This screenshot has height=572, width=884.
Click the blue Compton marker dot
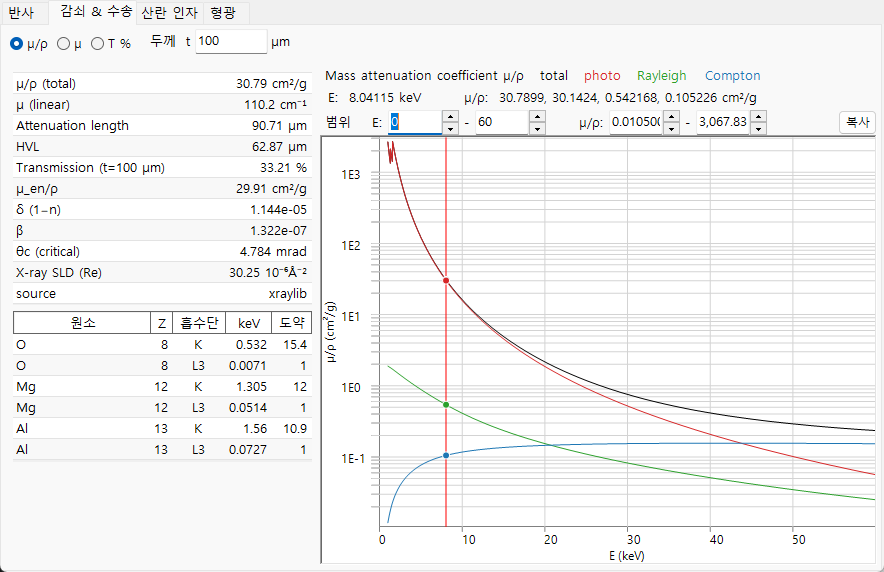click(446, 455)
